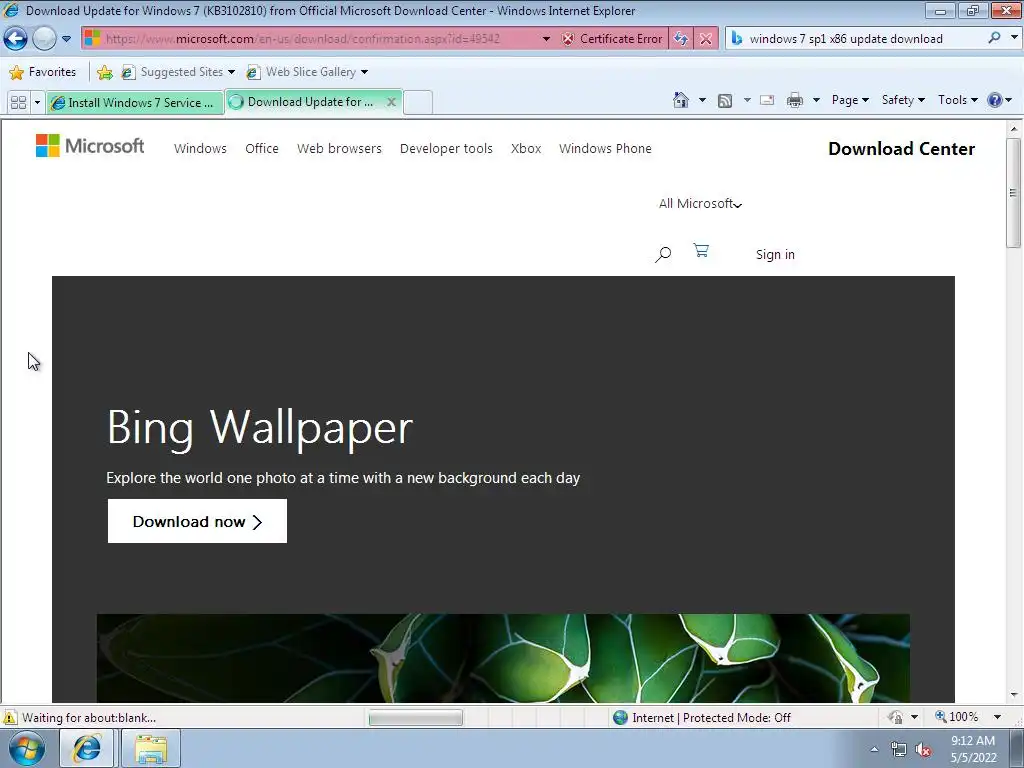This screenshot has height=768, width=1024.
Task: Click the Download now button
Action: 197,521
